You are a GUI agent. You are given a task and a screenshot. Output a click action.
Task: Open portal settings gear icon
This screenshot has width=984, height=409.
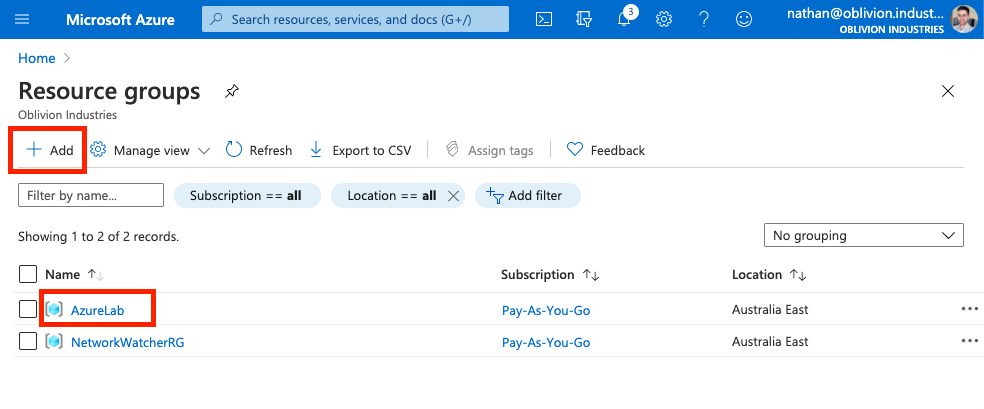[x=664, y=19]
